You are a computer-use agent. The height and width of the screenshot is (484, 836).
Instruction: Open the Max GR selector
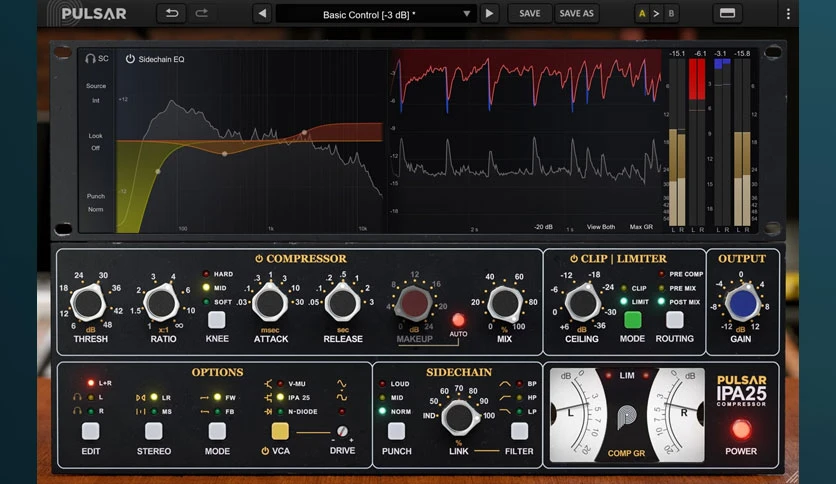pyautogui.click(x=641, y=227)
